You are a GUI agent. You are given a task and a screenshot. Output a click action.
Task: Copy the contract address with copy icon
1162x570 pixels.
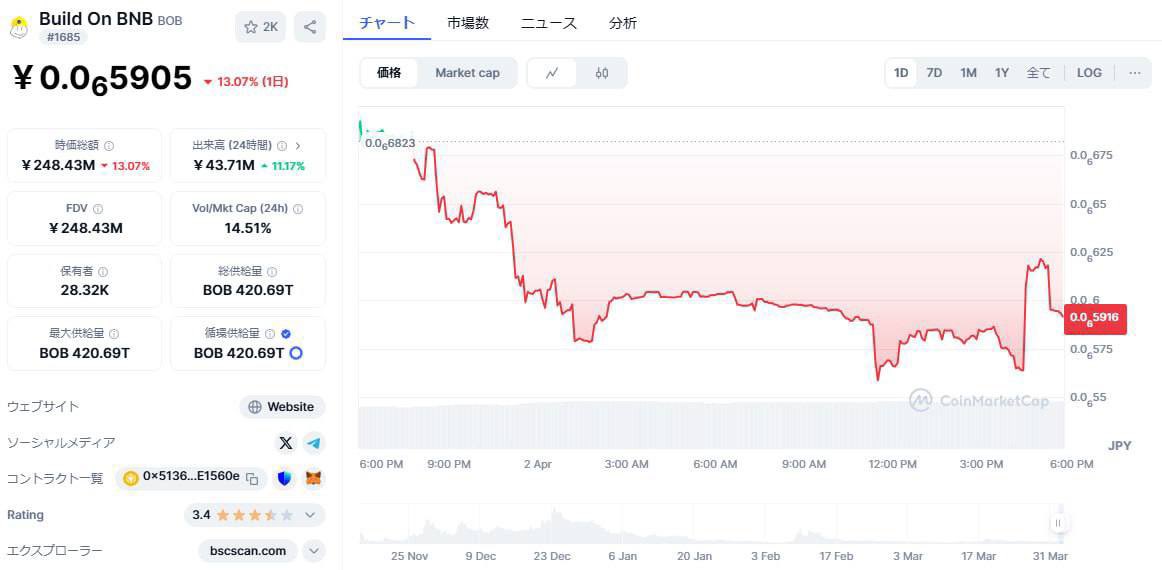pos(252,479)
